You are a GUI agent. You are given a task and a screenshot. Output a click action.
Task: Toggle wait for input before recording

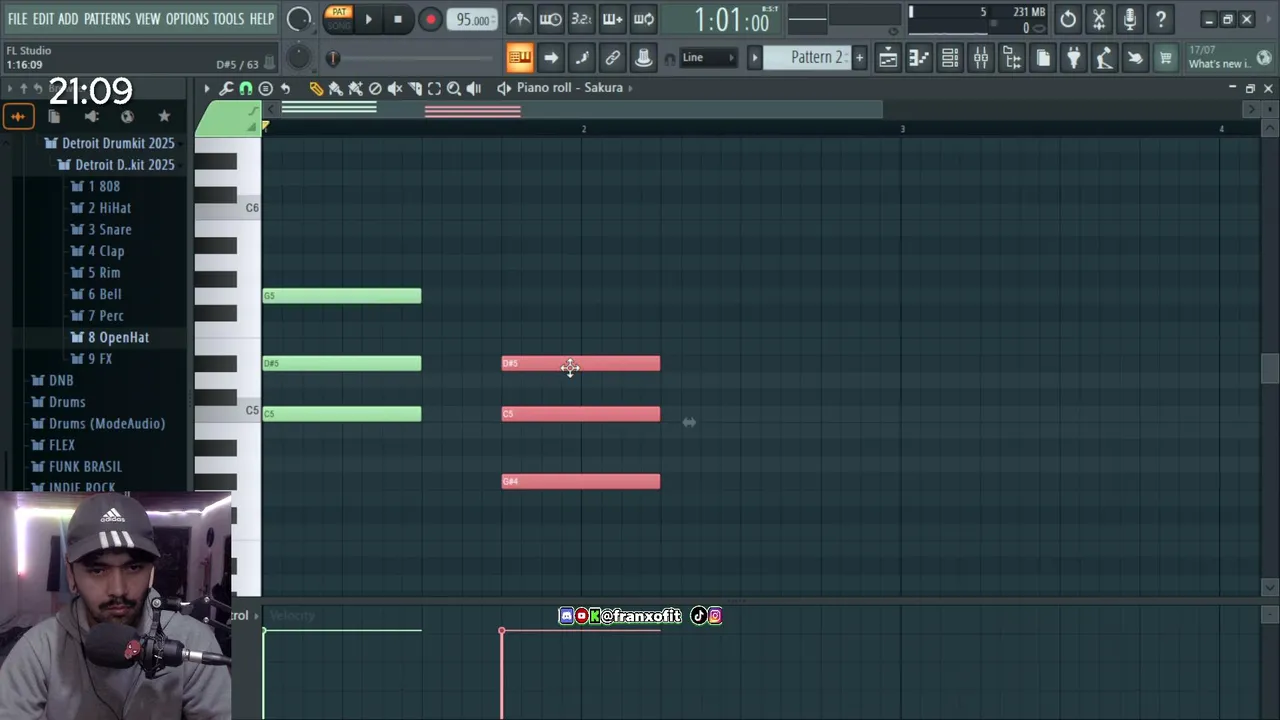click(x=550, y=19)
